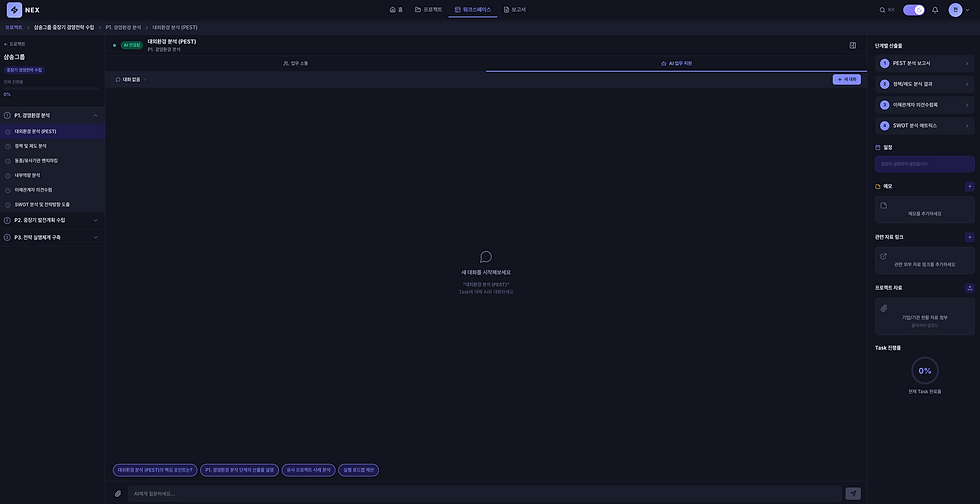Select the 동종/유사기관 벤치마킹 task
The height and width of the screenshot is (504, 980).
pos(52,161)
